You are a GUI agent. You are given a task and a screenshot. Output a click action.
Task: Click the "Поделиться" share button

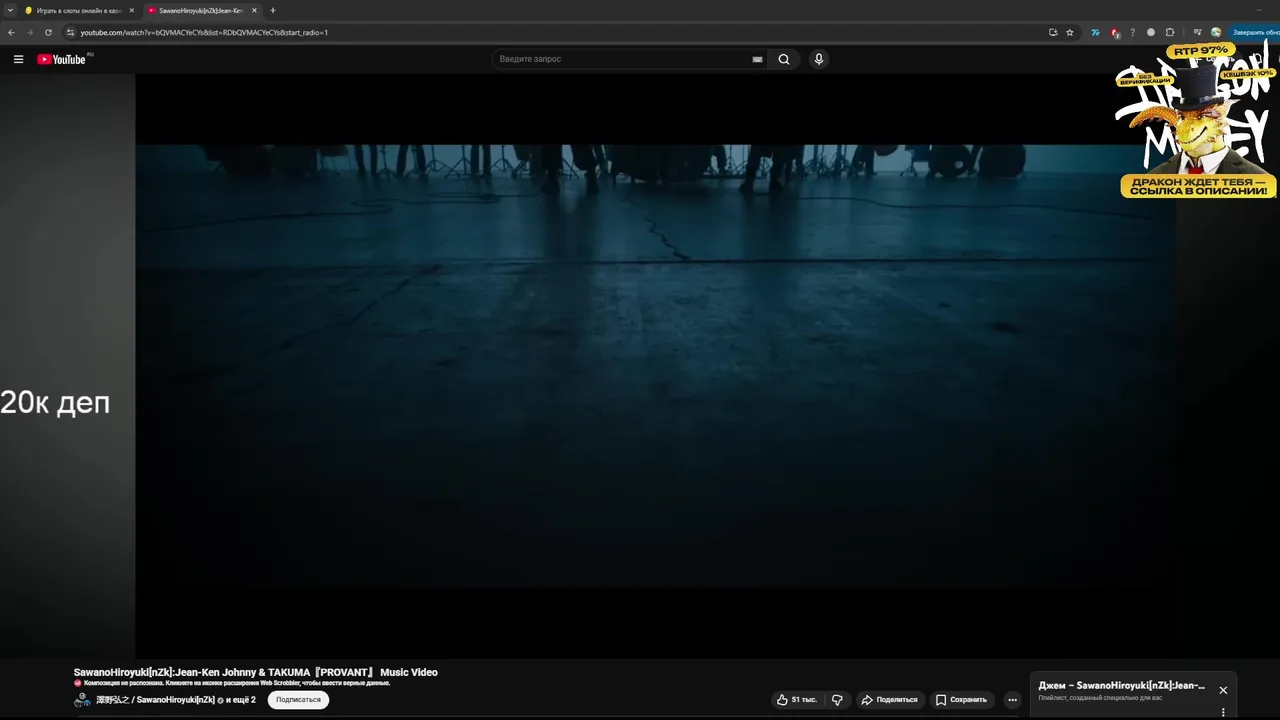click(x=889, y=700)
